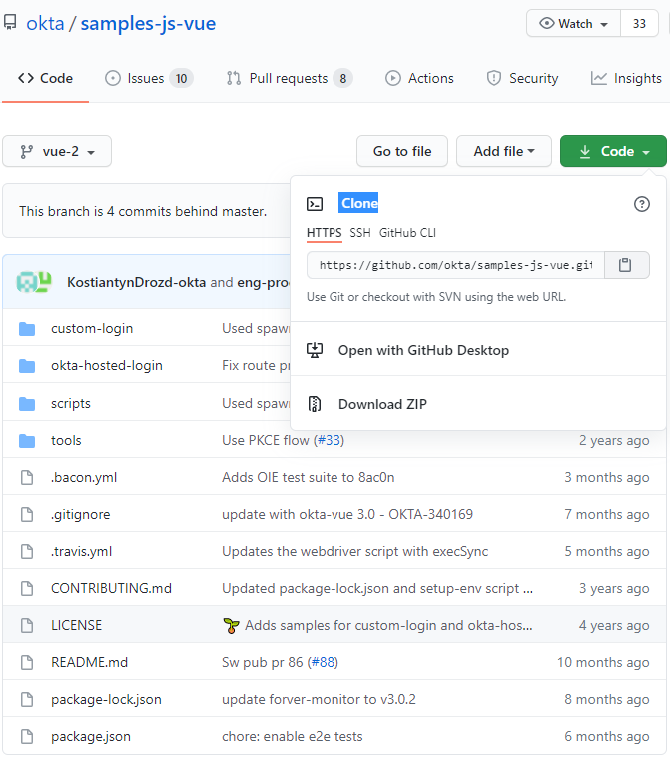Open 'update forver-monitor to v3.0.2' commit
The width and height of the screenshot is (670, 765).
click(319, 700)
